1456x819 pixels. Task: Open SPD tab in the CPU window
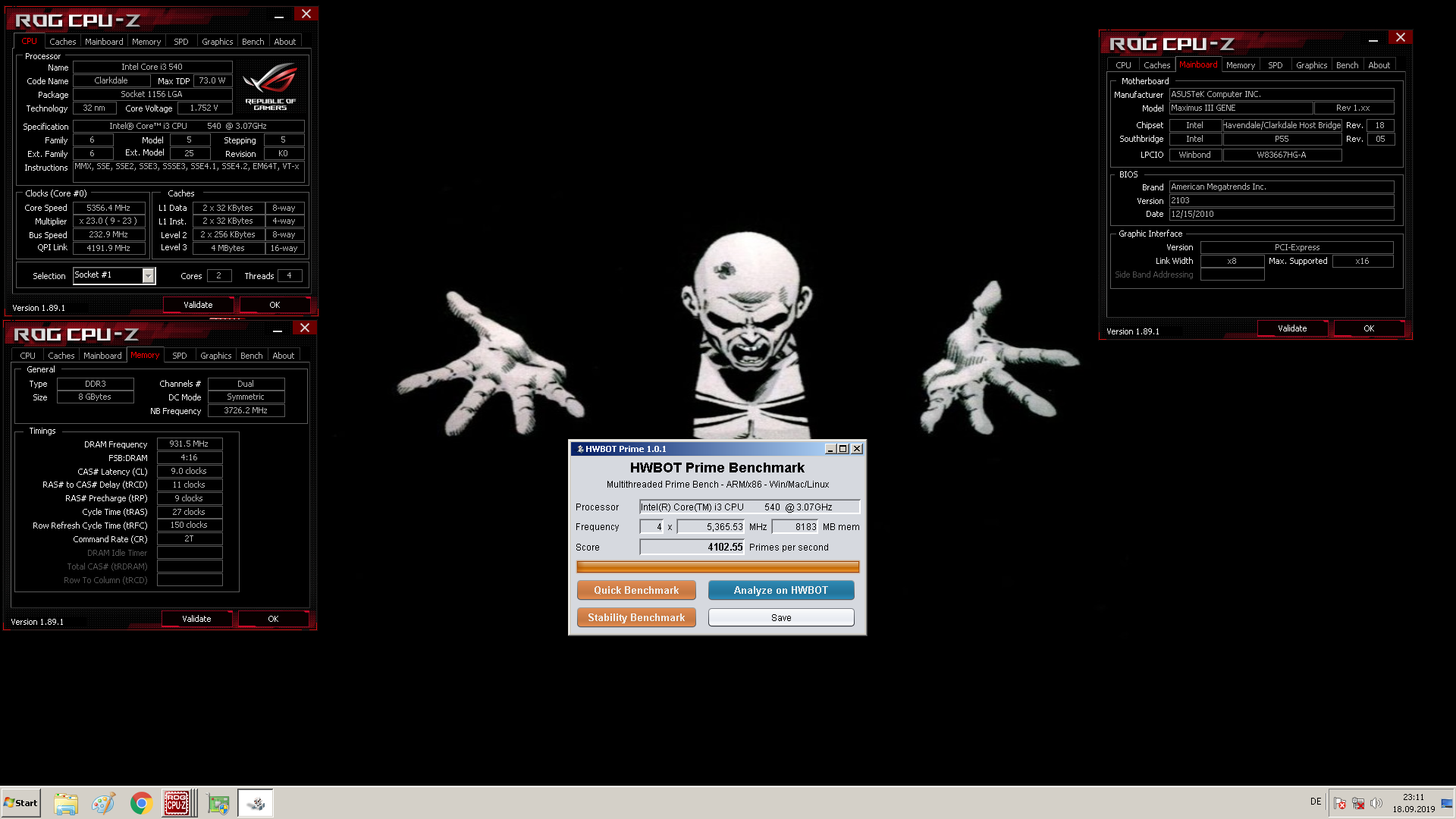pyautogui.click(x=181, y=42)
